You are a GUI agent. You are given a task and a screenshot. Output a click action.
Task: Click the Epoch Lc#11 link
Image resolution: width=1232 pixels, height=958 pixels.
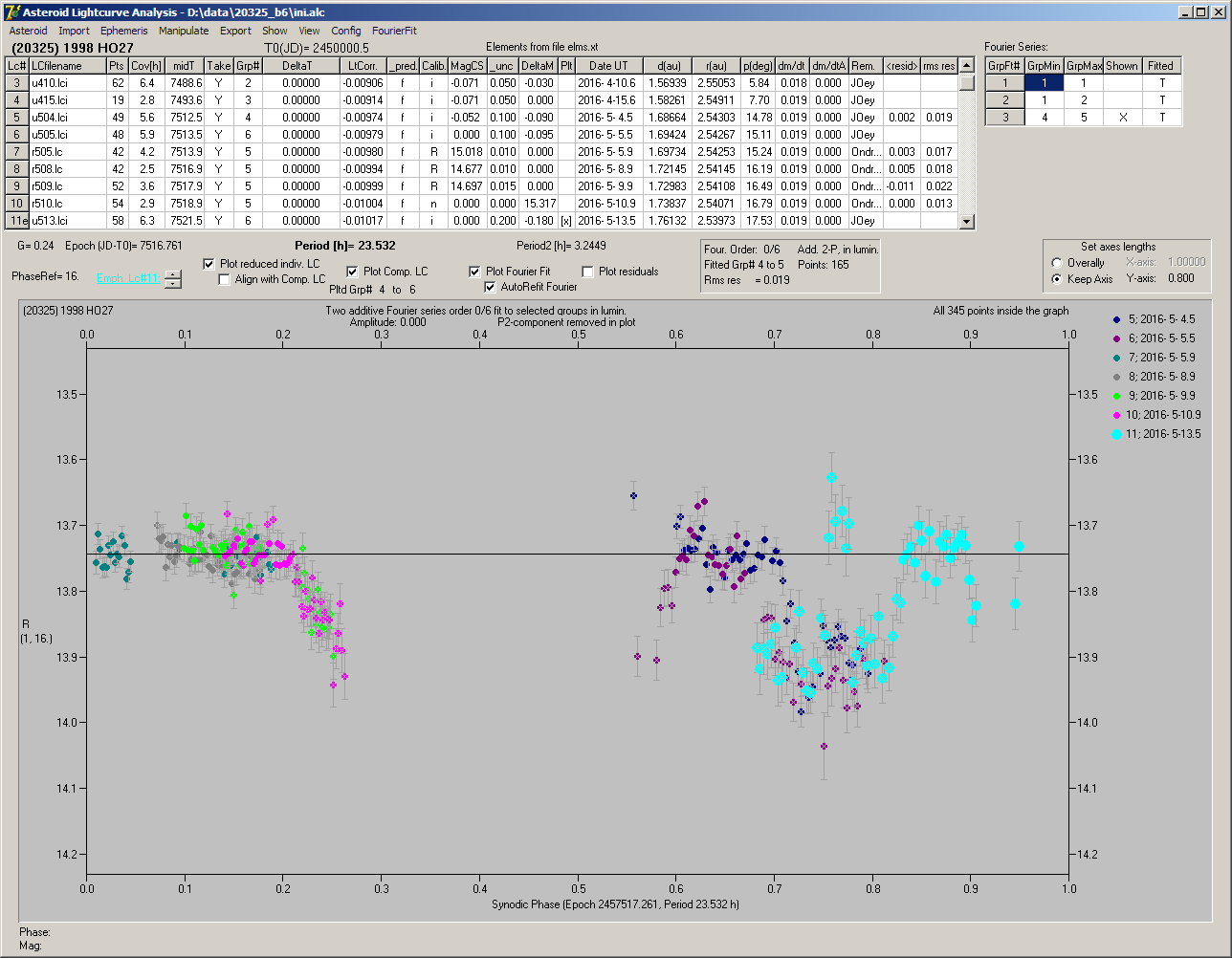tap(128, 278)
